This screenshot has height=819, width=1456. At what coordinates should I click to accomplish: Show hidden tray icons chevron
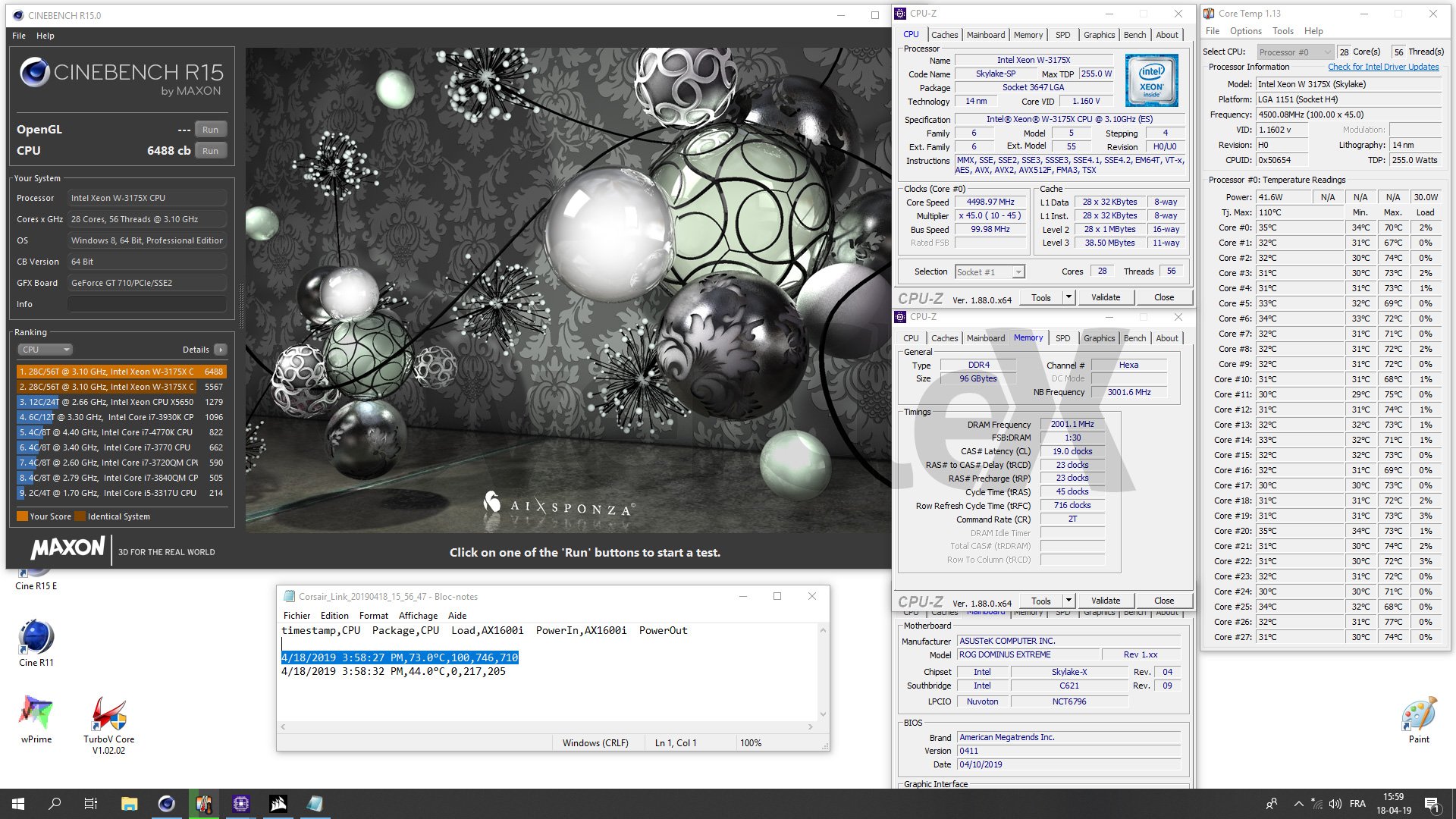[x=1299, y=804]
